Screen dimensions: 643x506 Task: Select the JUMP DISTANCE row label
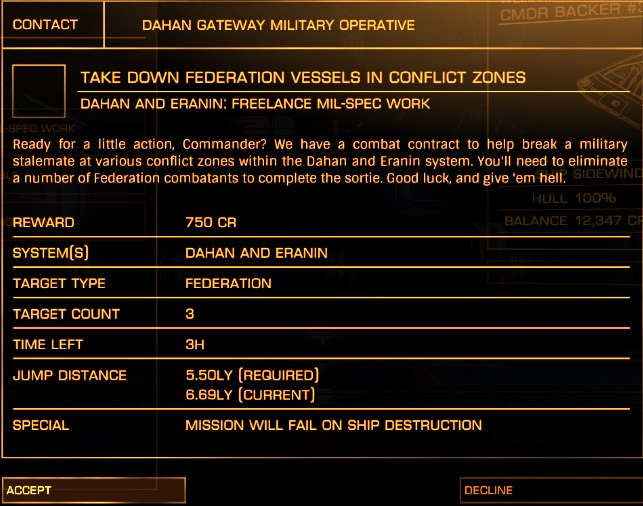pos(69,375)
